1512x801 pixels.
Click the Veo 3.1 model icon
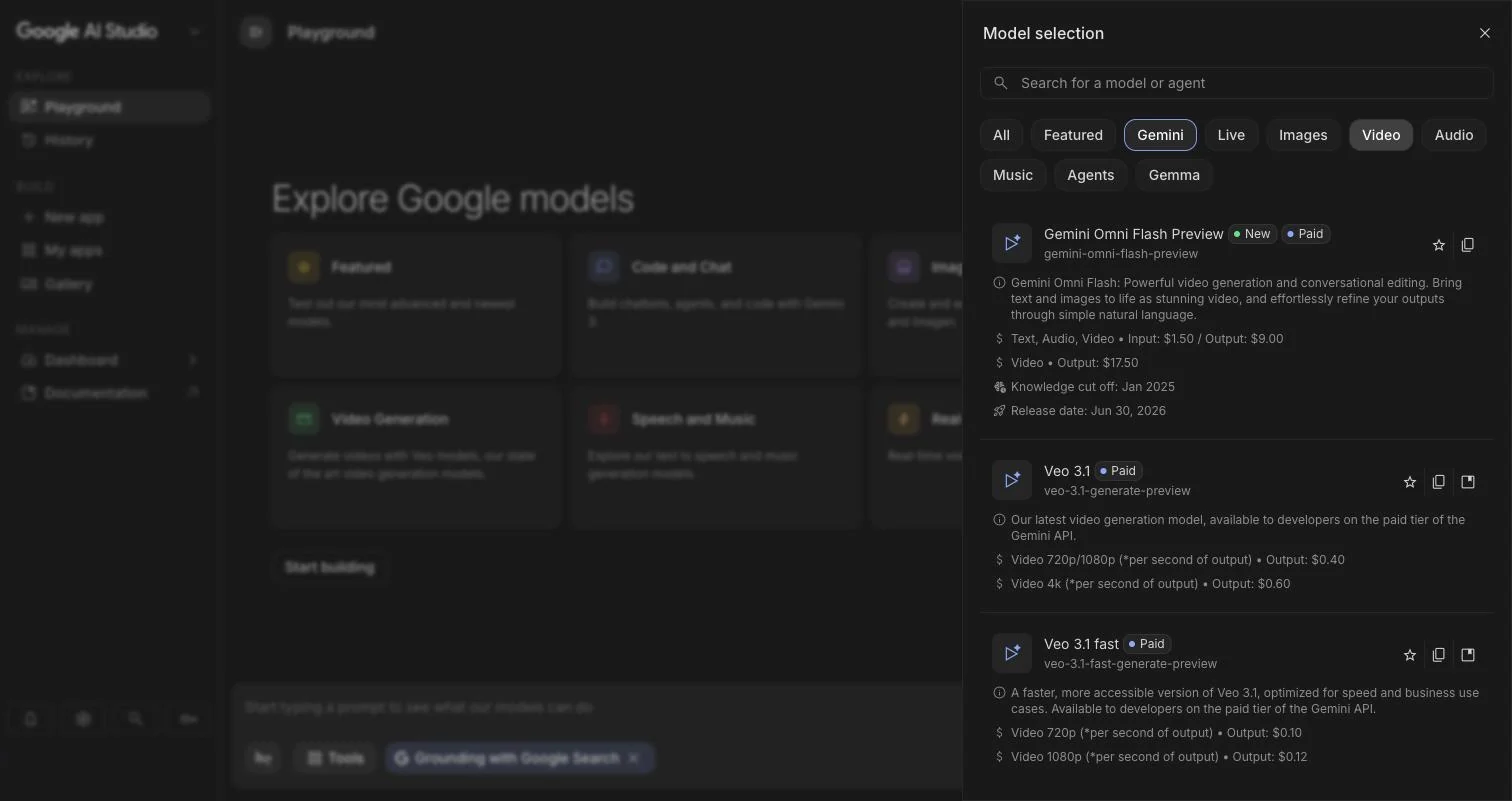point(1012,480)
